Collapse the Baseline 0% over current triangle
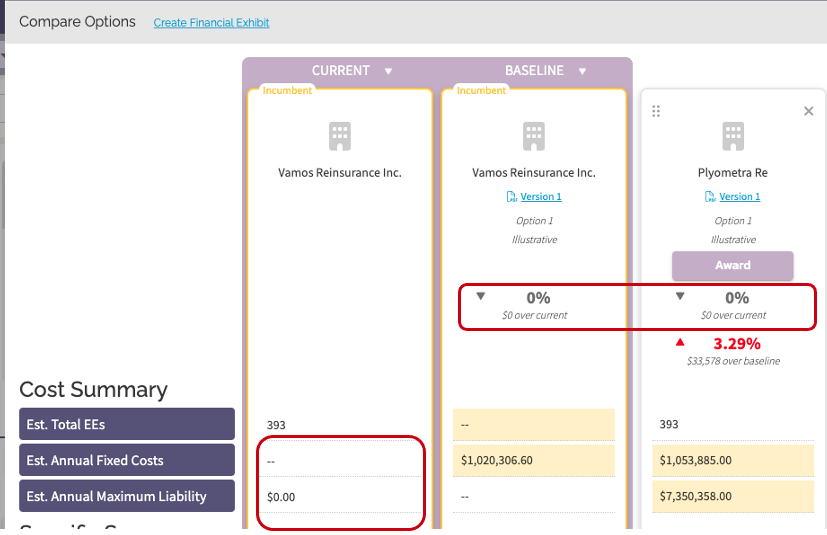 480,296
